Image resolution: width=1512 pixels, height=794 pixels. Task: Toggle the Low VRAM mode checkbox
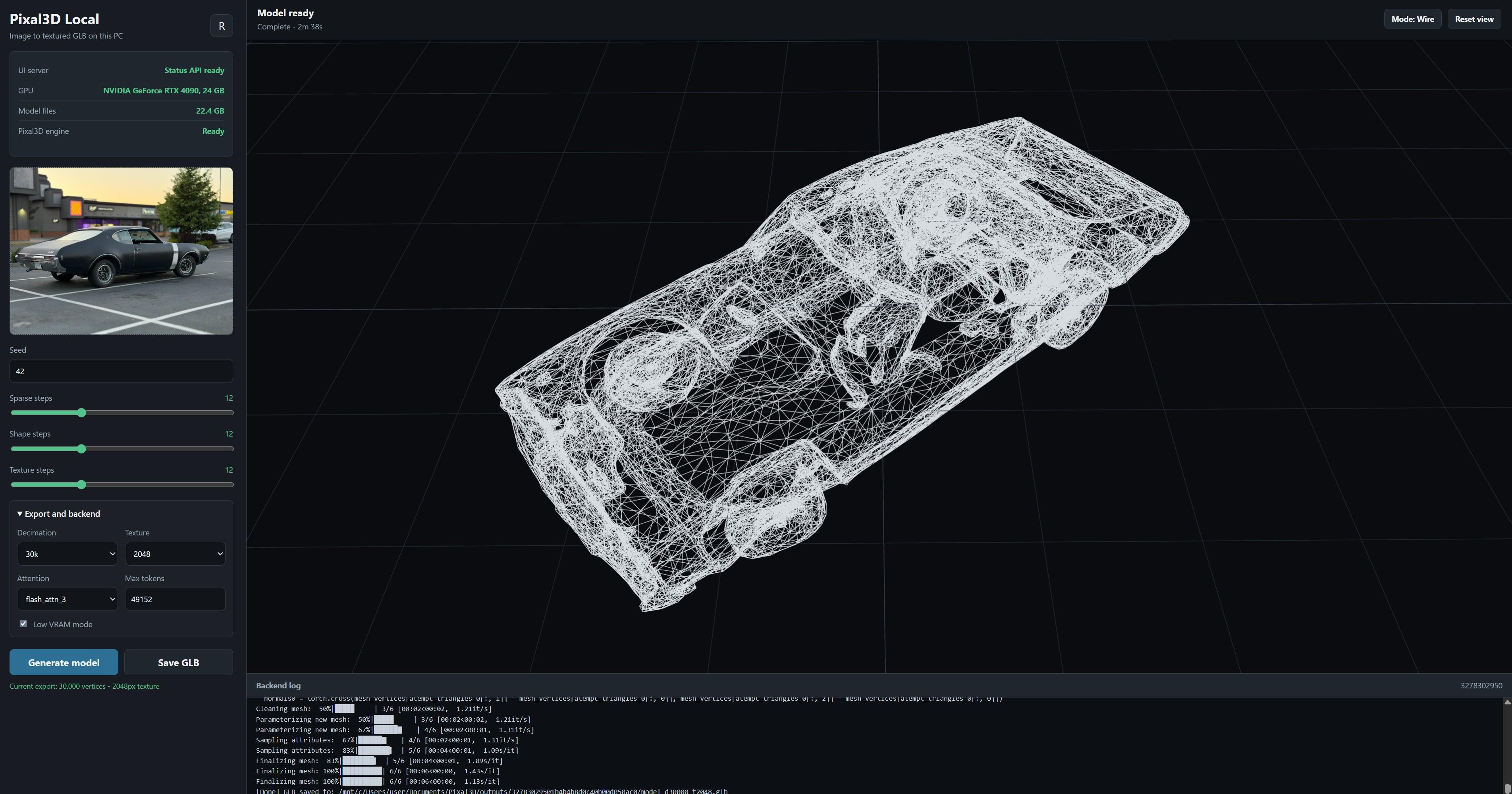(23, 624)
